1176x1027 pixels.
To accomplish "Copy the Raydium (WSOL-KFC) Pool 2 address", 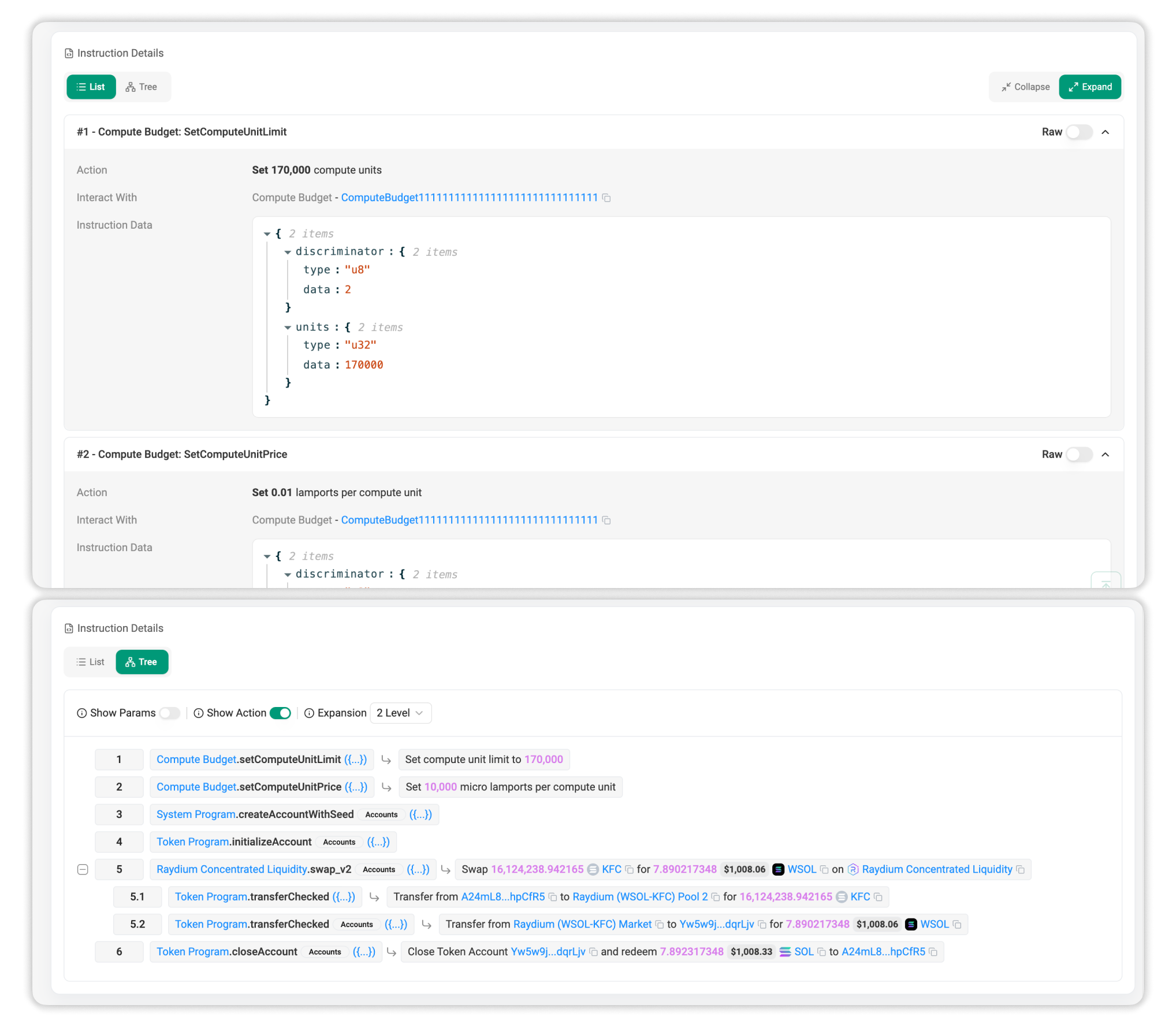I will [715, 897].
